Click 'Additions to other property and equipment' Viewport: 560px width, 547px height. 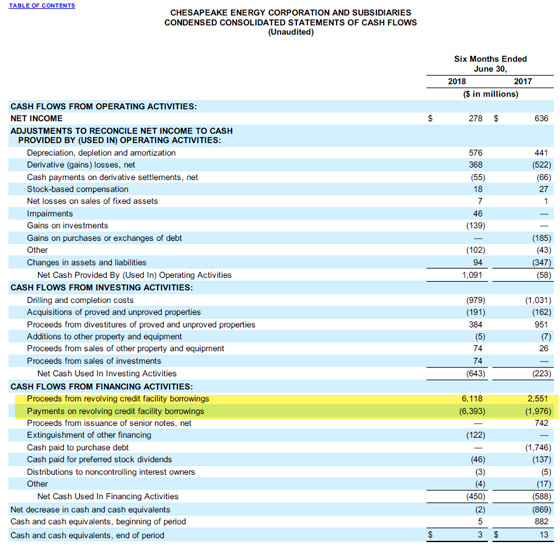point(104,336)
